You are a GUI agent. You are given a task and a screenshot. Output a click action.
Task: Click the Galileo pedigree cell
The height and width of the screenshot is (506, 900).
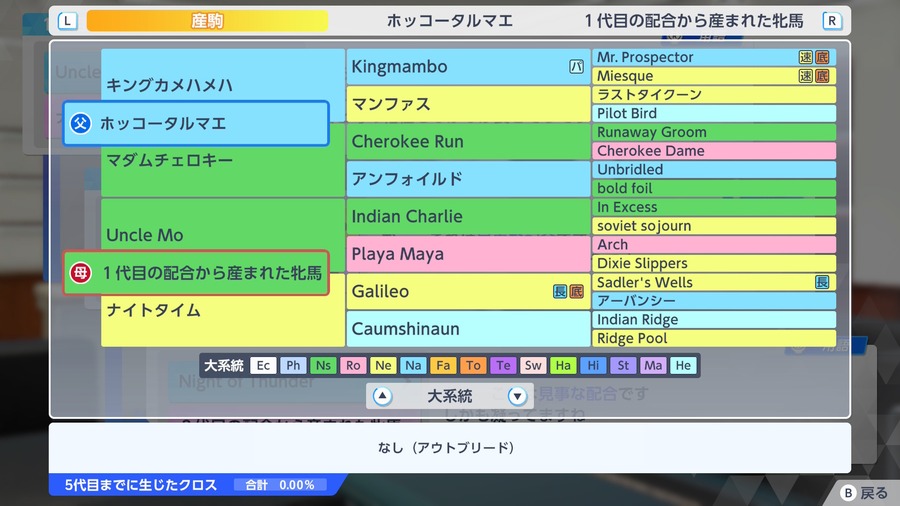468,291
